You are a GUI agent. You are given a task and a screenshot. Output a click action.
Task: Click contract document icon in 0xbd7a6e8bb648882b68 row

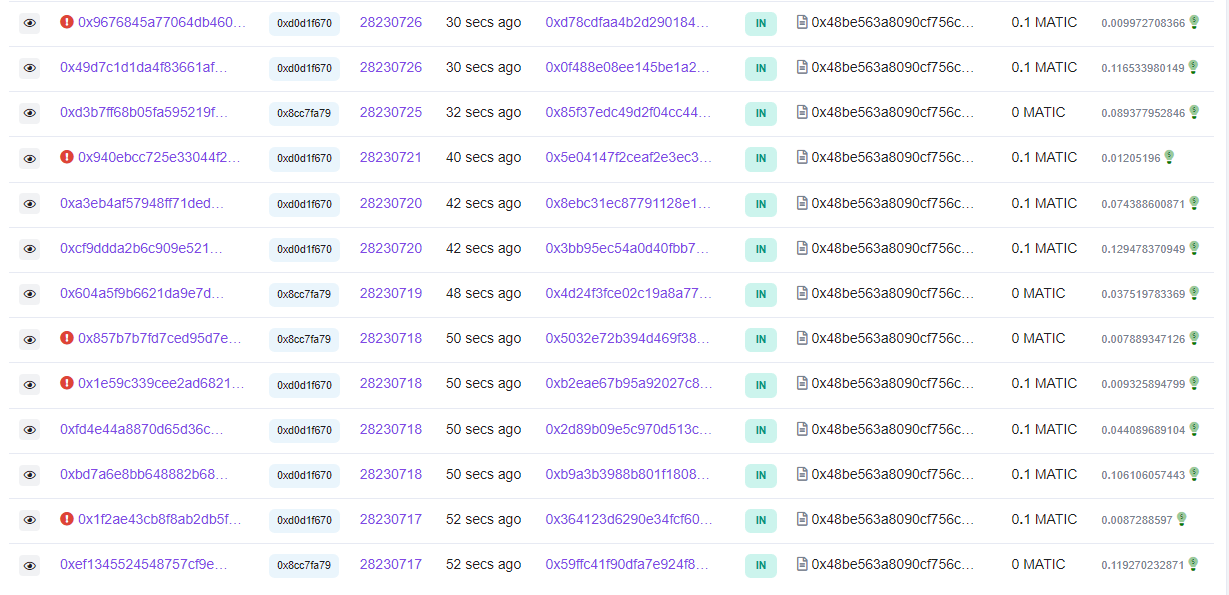802,474
